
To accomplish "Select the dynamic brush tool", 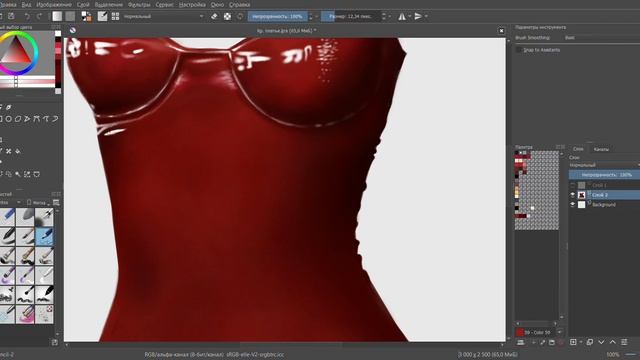I will click(x=55, y=119).
